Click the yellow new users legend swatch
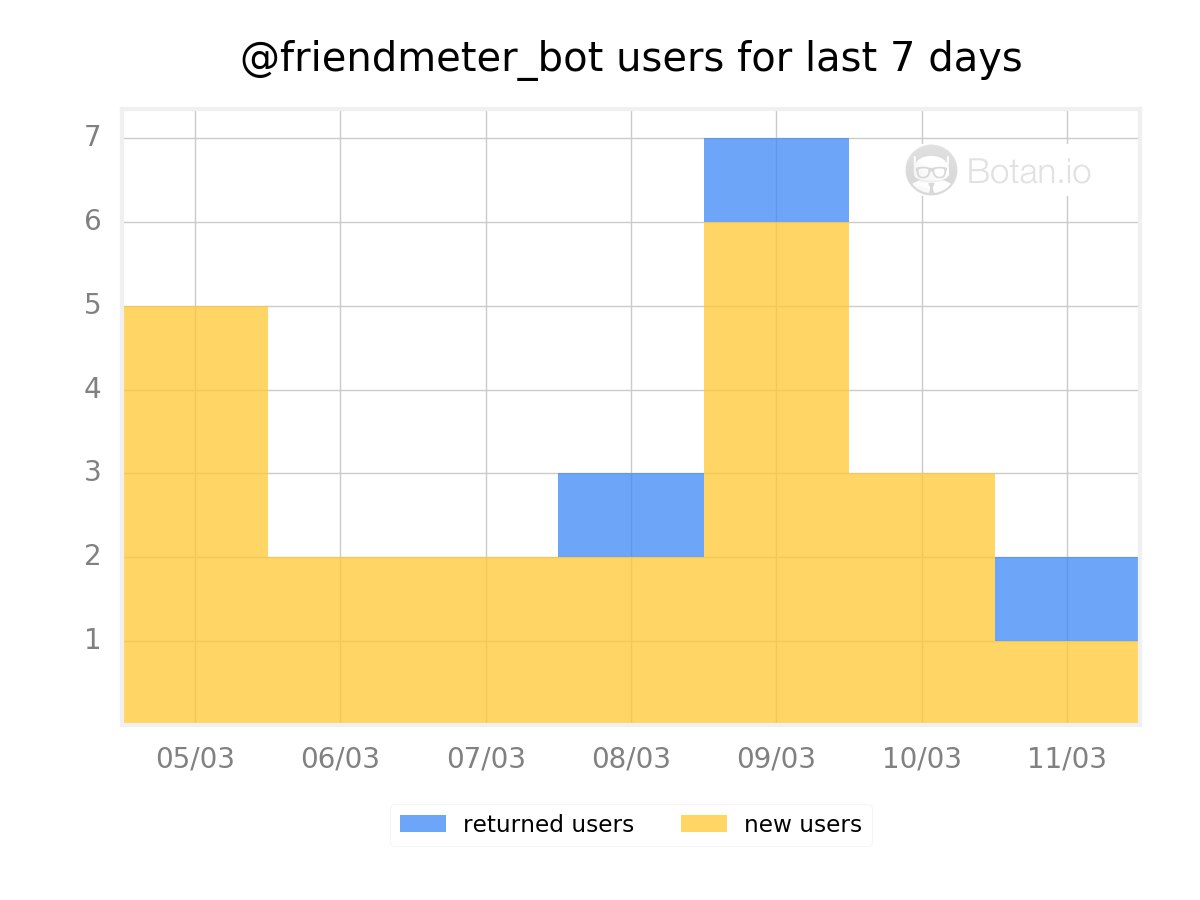Viewport: 1200px width, 900px height. point(703,824)
